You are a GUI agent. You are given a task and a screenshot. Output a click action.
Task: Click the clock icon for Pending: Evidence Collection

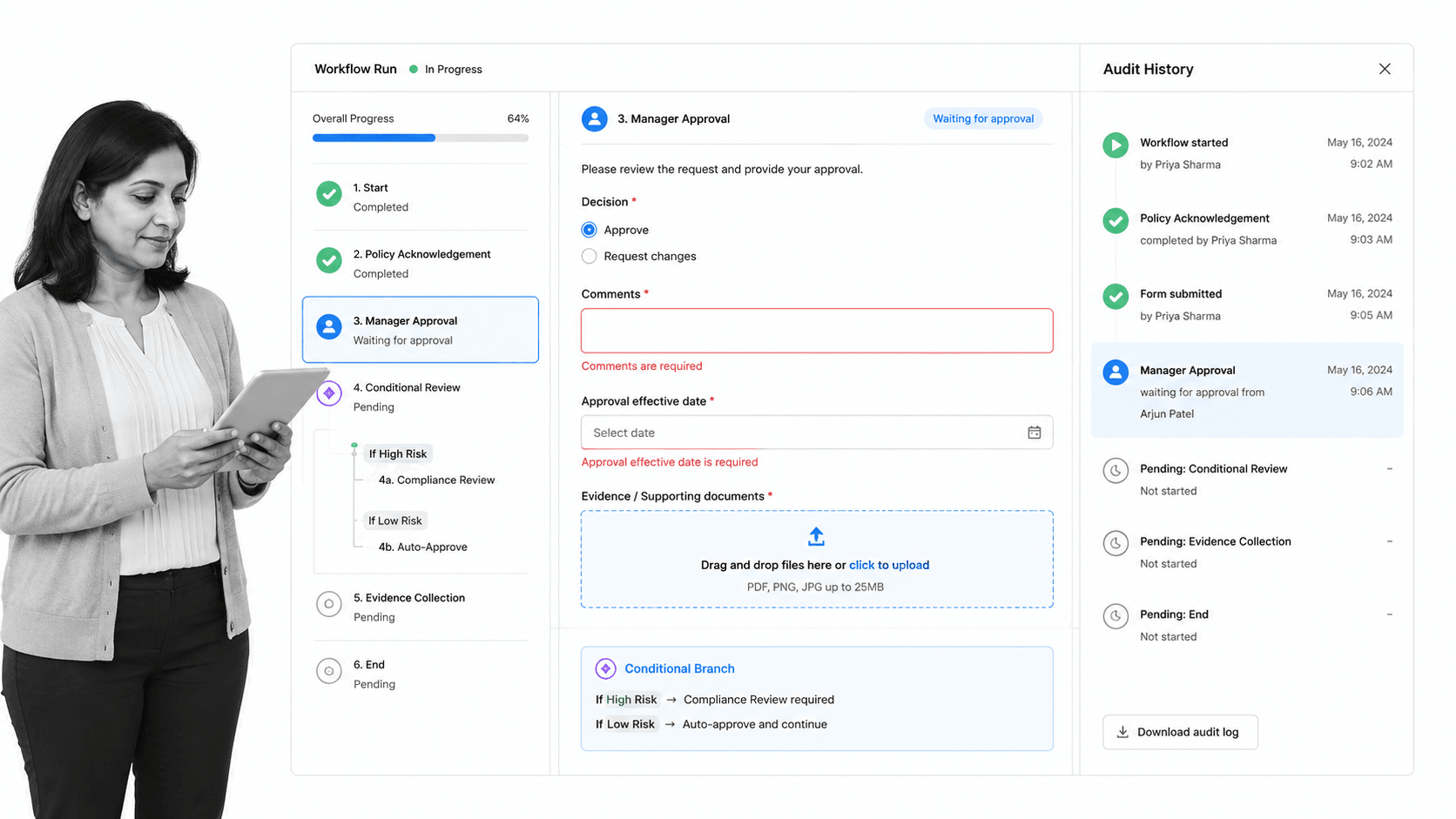1116,543
